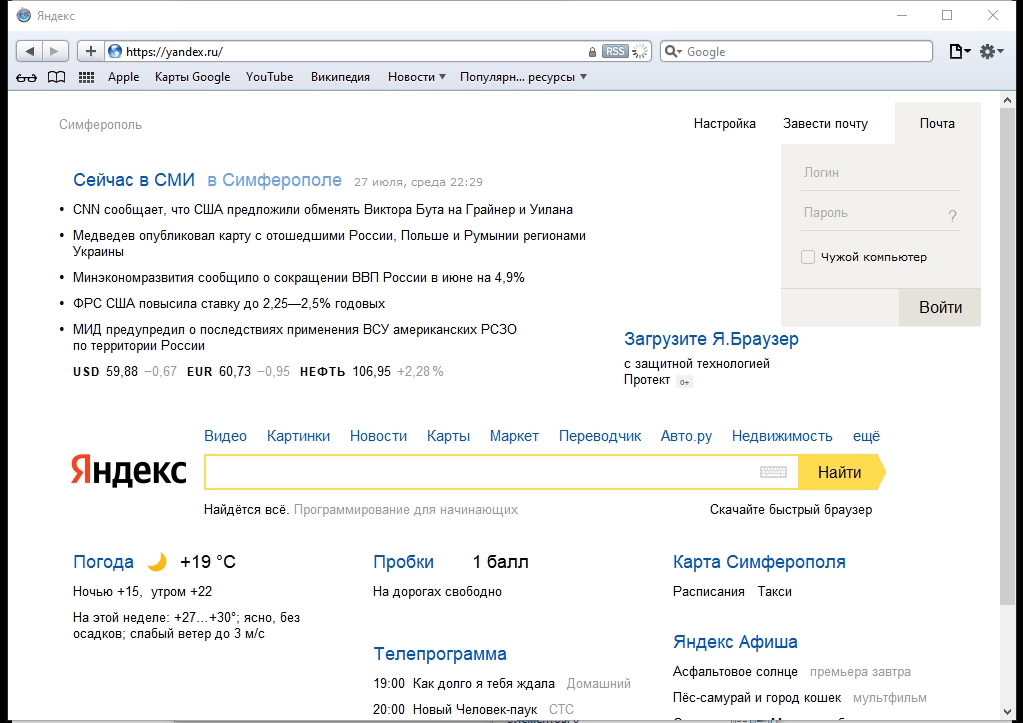Expand the Новости bookmarks folder
The height and width of the screenshot is (723, 1023).
(416, 77)
